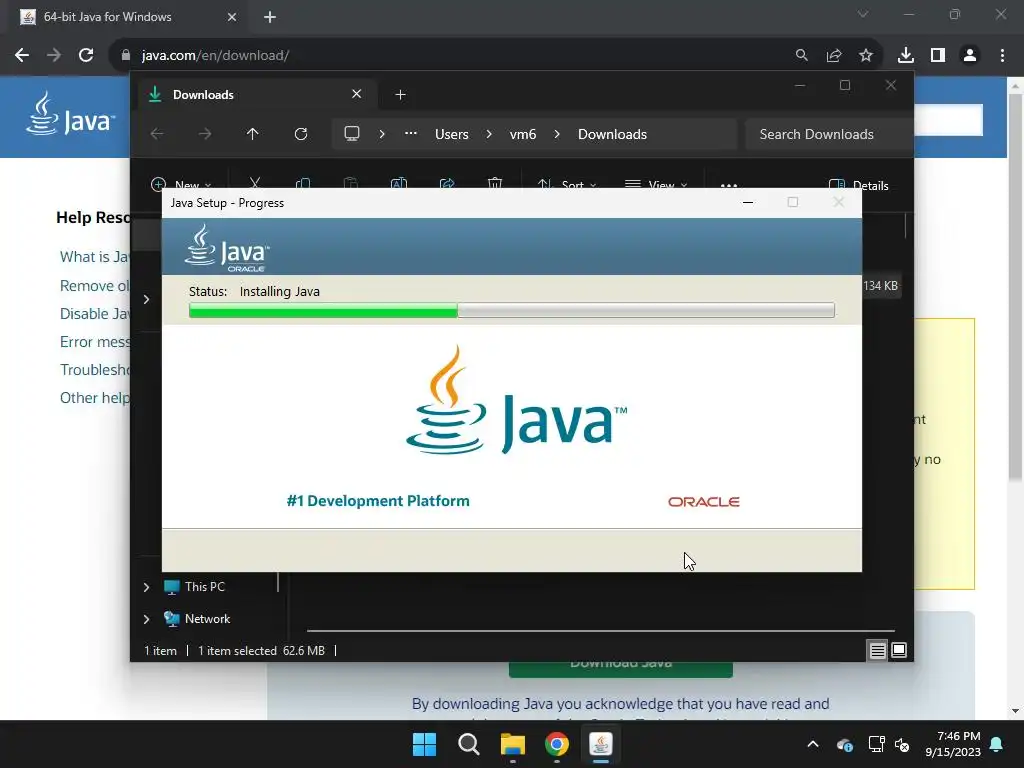The image size is (1024, 768).
Task: Go up one folder in File Explorer
Action: tap(253, 134)
